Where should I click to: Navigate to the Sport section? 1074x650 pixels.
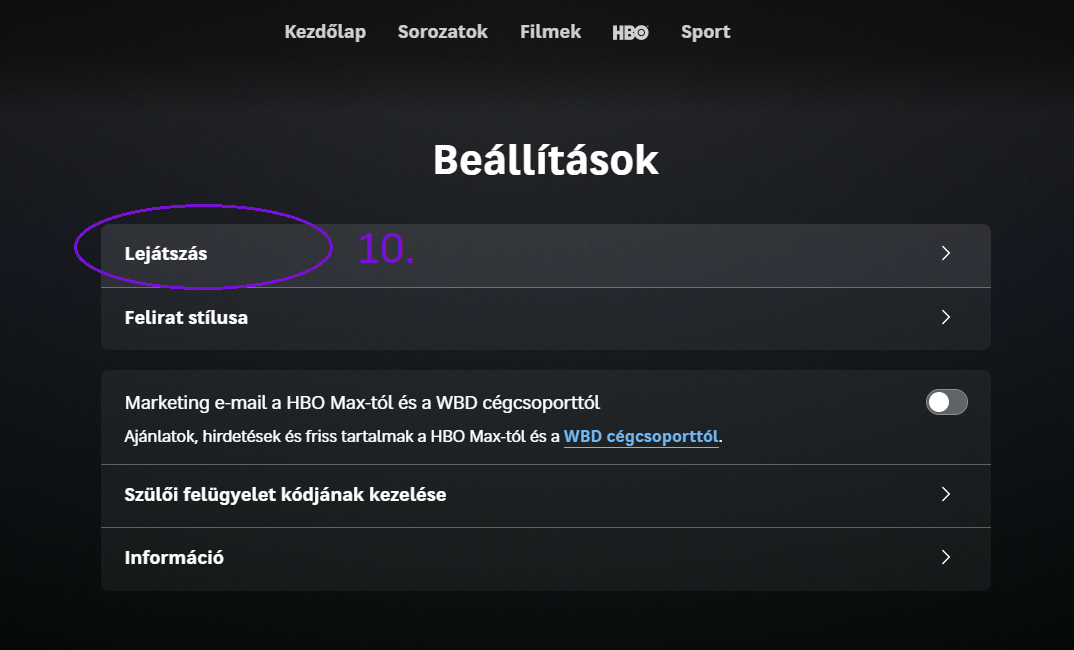pyautogui.click(x=705, y=31)
